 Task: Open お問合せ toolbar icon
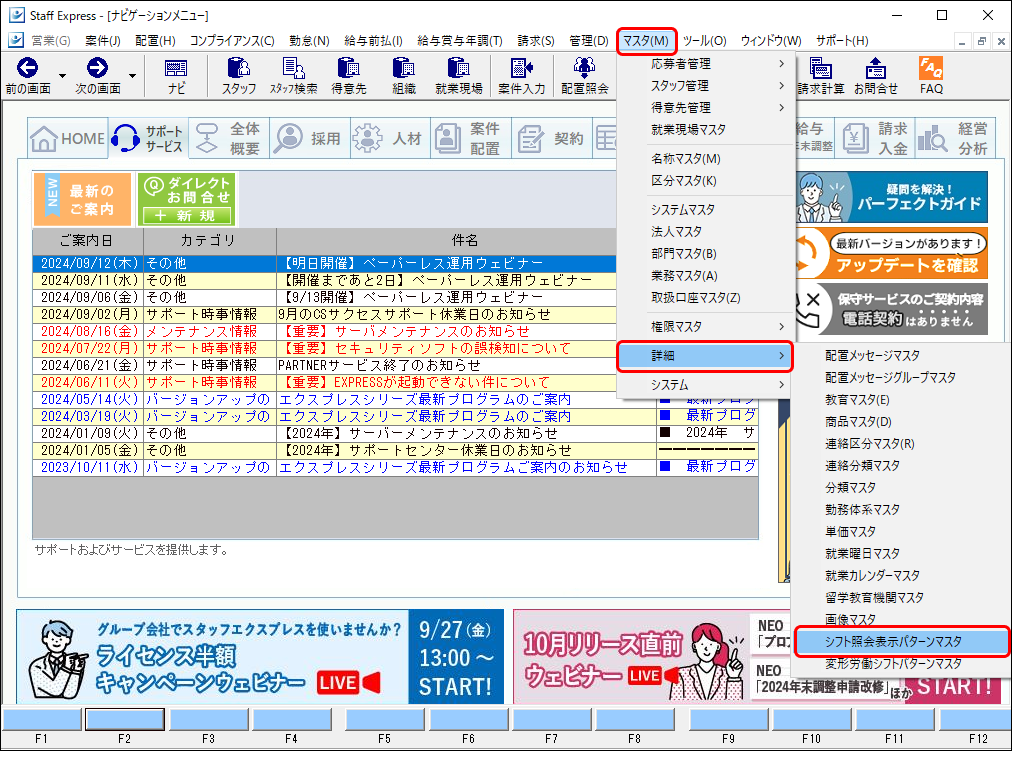point(876,76)
